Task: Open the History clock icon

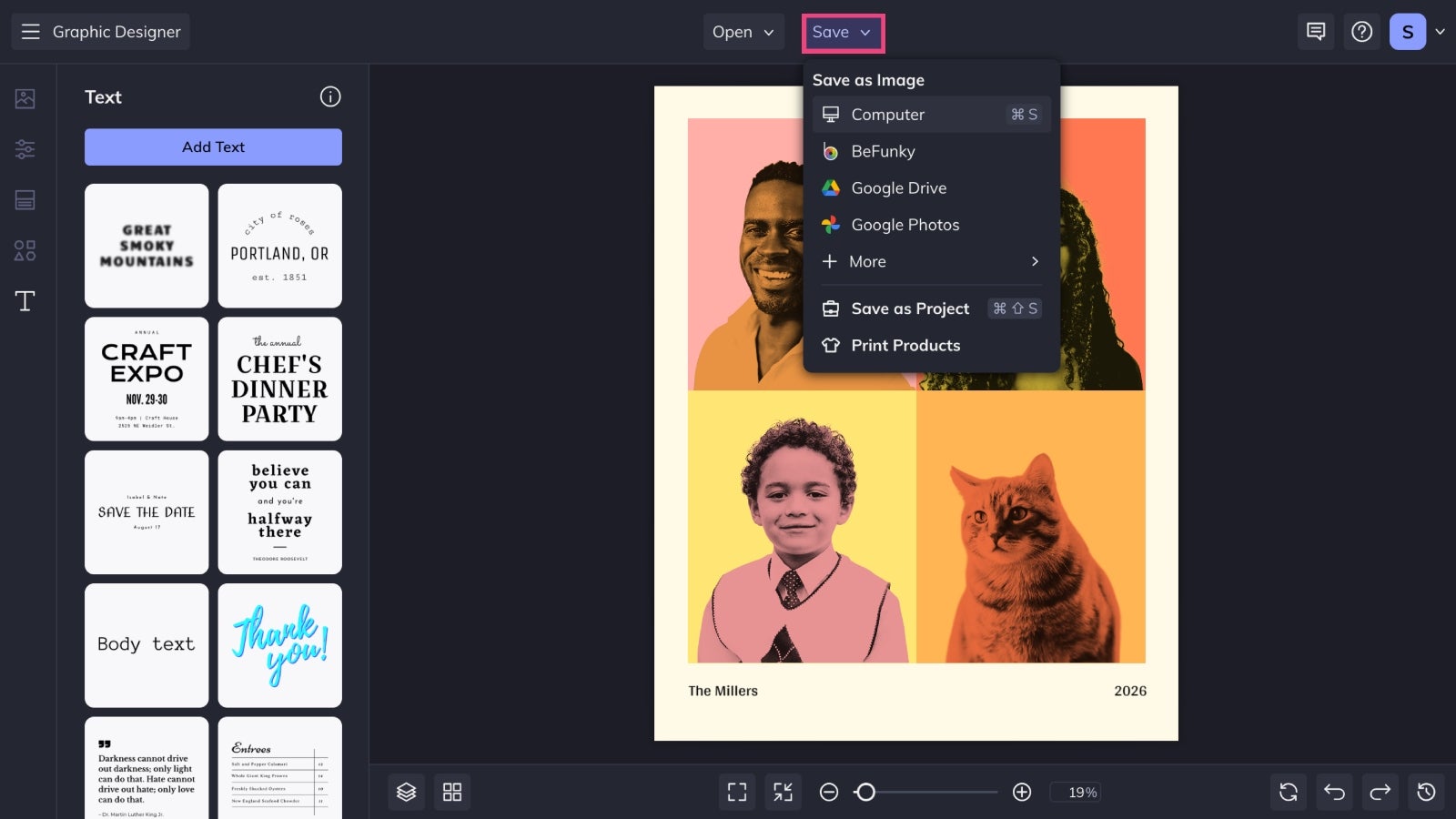Action: click(1426, 792)
